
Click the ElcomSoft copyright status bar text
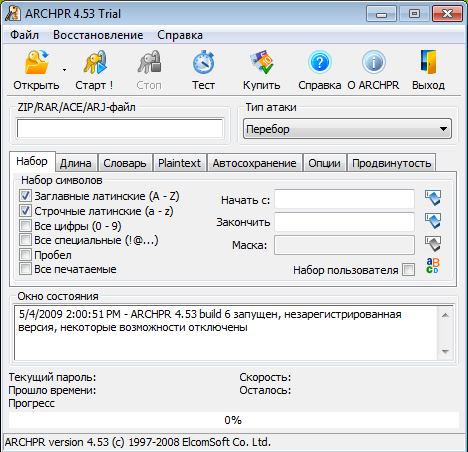coord(138,442)
